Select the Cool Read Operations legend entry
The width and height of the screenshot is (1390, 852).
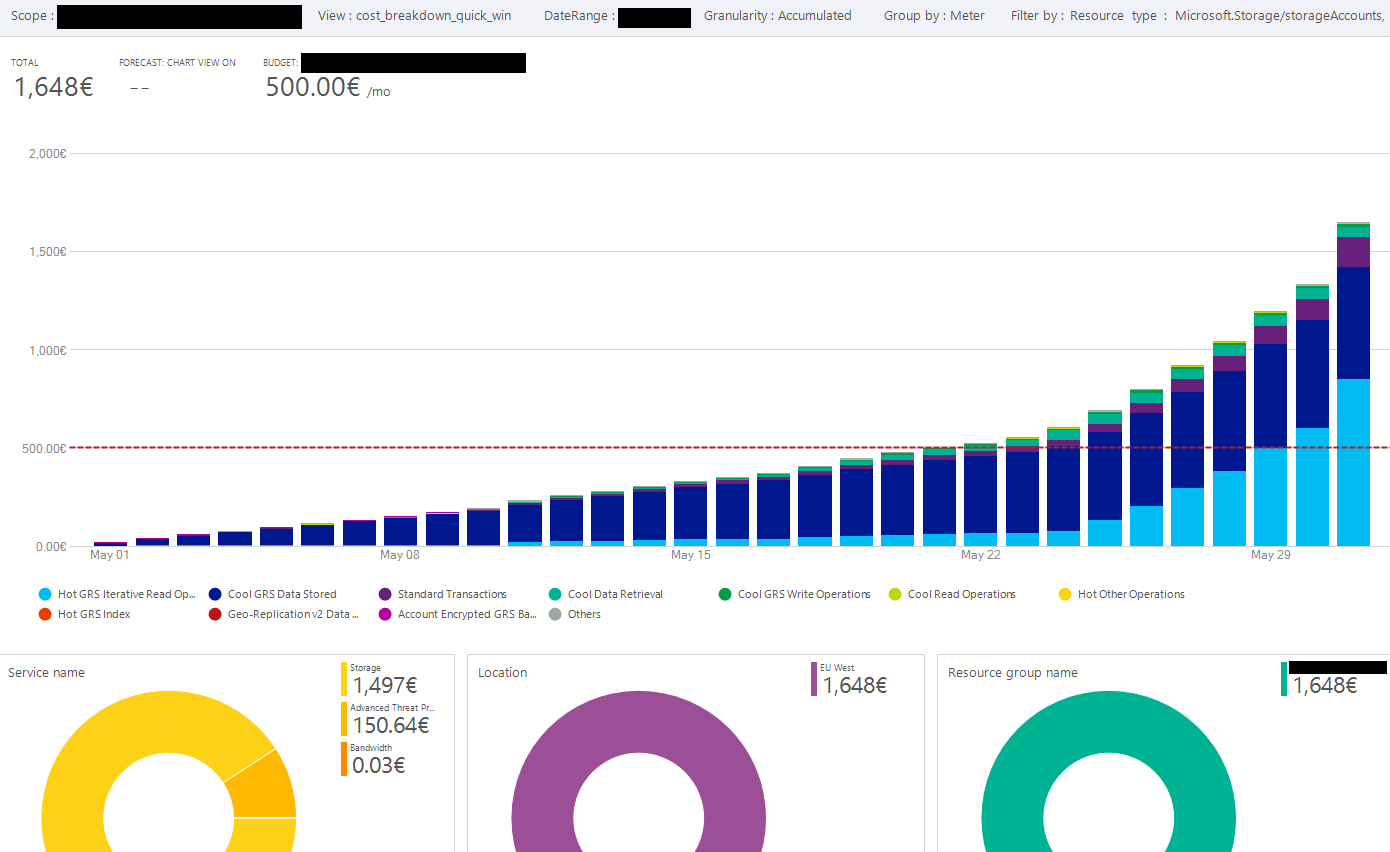pyautogui.click(x=952, y=594)
